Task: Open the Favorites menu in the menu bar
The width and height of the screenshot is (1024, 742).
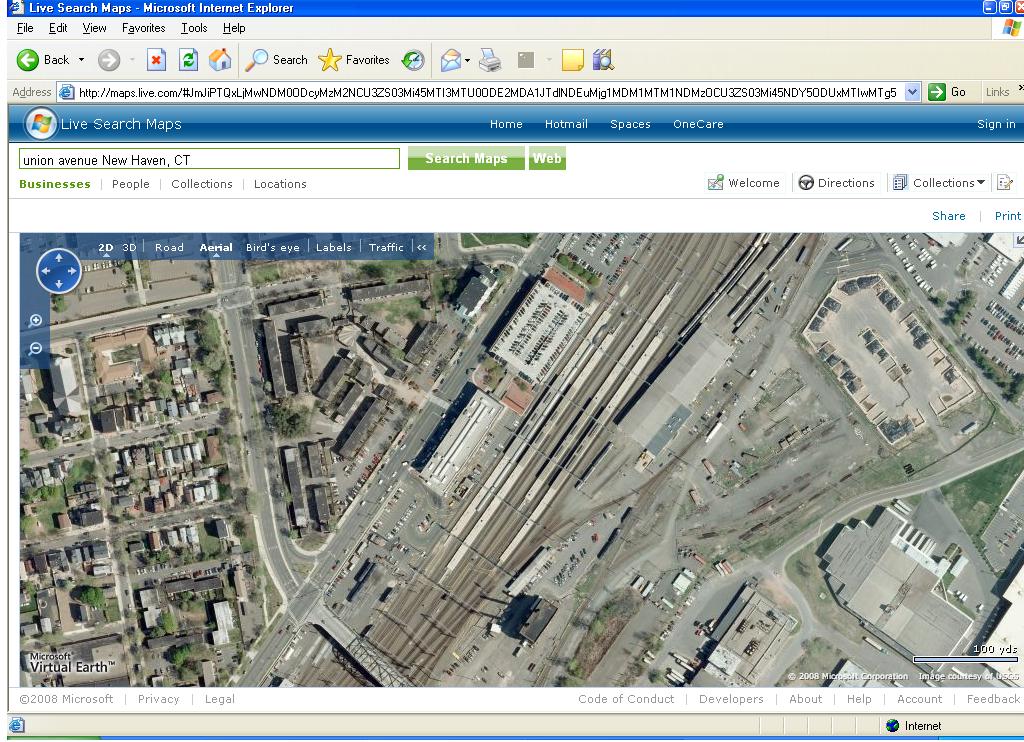Action: click(x=144, y=28)
